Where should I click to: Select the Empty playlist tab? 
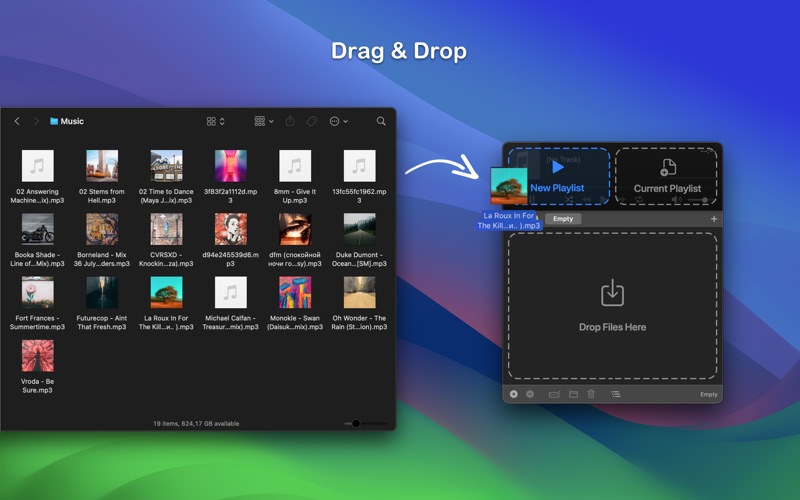[563, 219]
